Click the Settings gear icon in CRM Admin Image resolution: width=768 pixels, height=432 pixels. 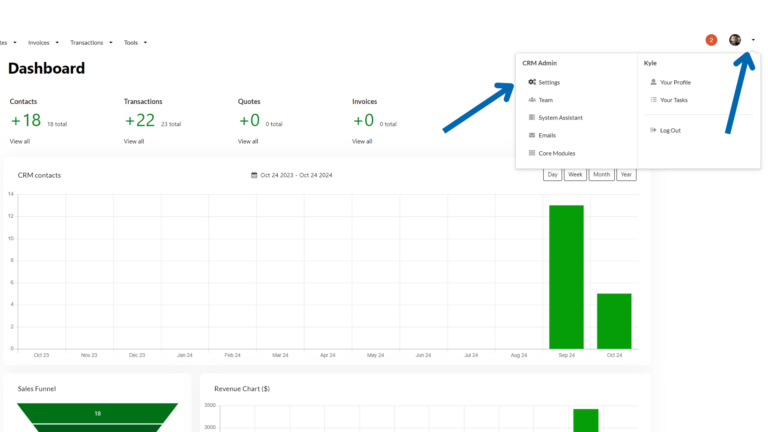[532, 82]
